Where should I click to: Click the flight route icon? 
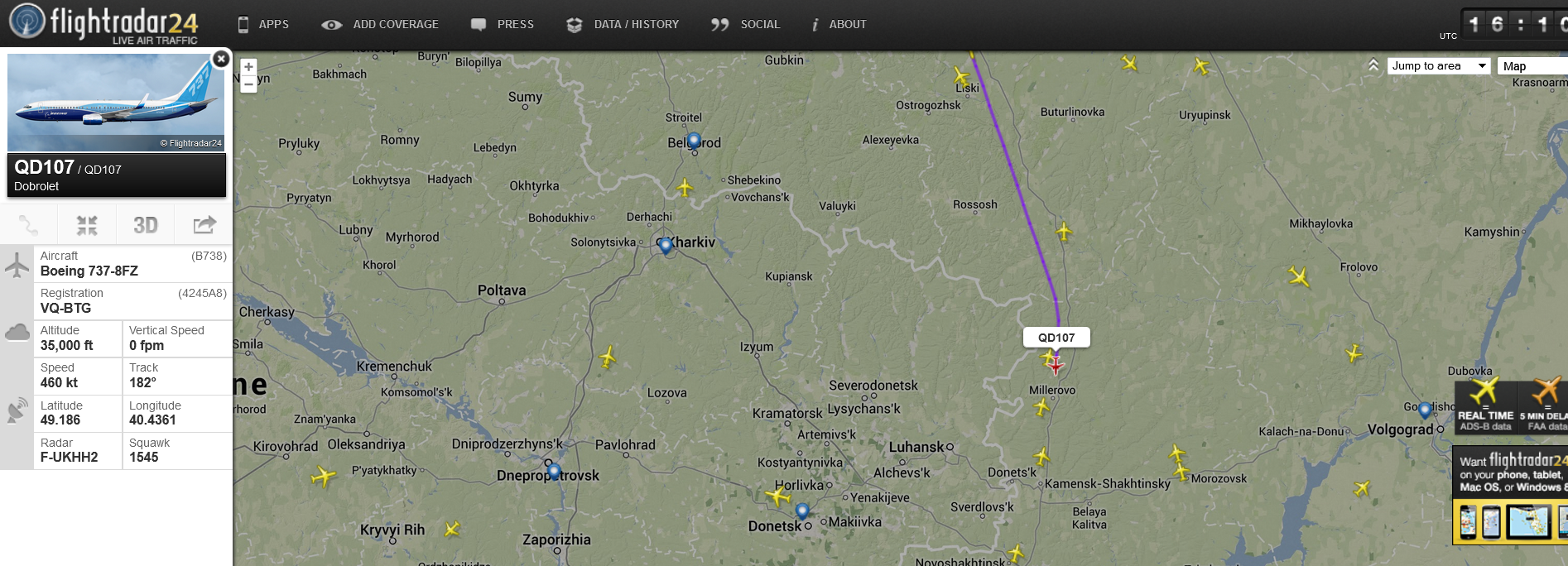click(x=29, y=225)
